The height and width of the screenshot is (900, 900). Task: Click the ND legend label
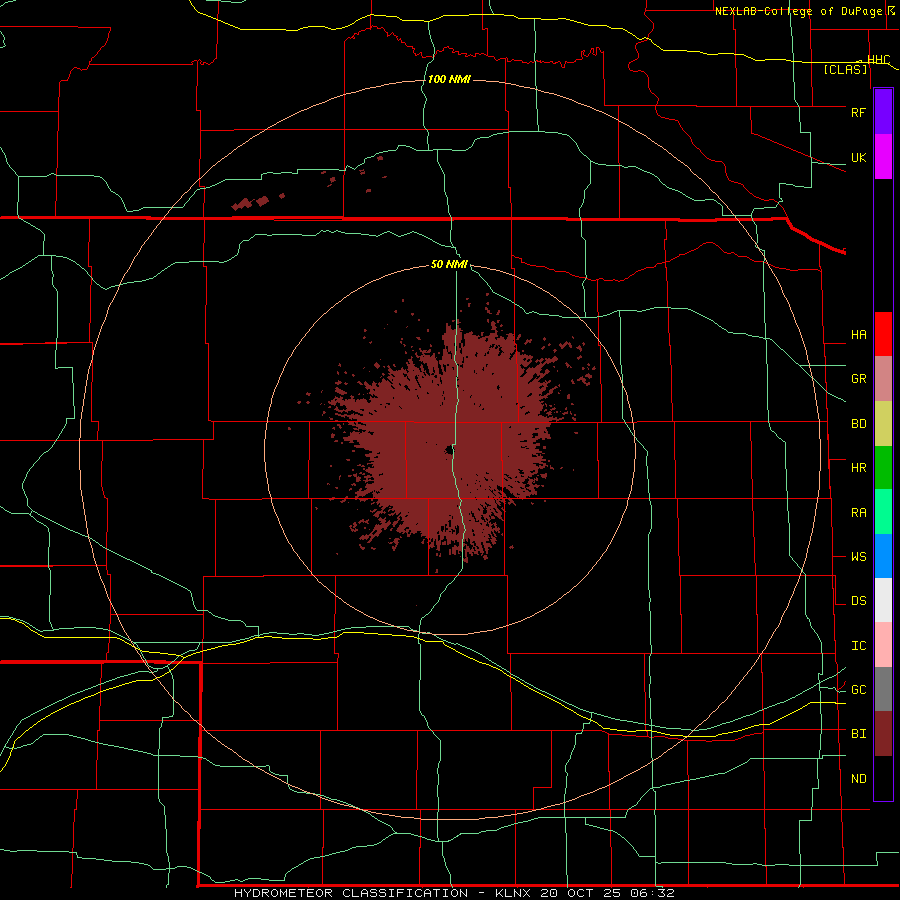pos(858,779)
